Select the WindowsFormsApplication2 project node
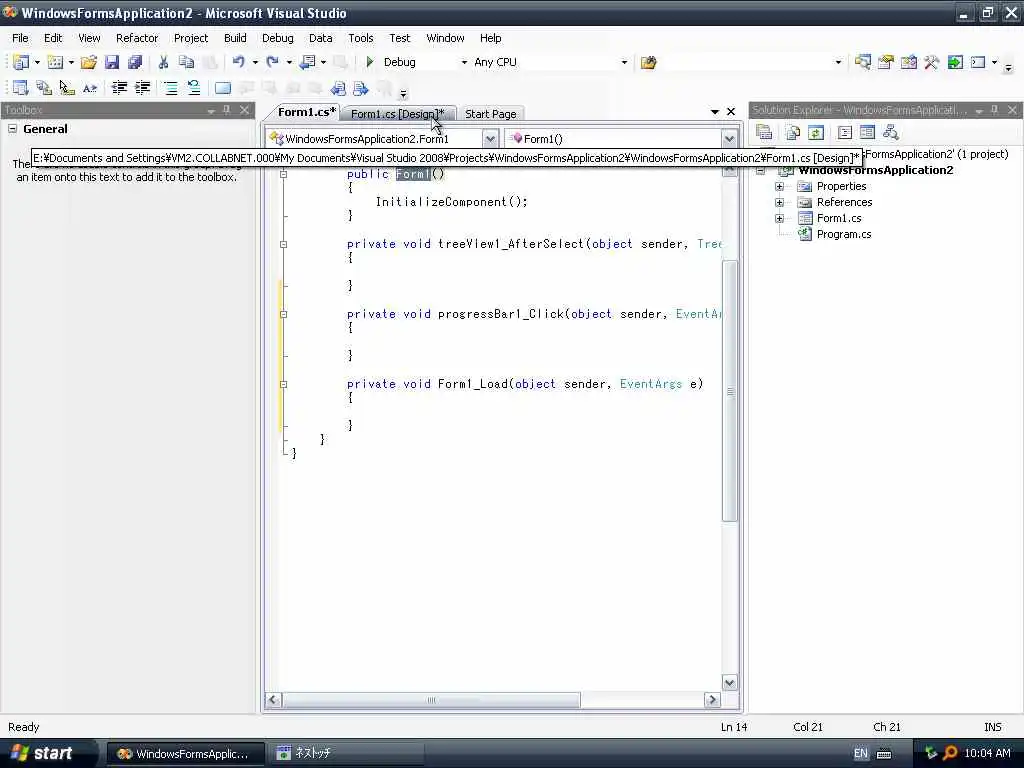The height and width of the screenshot is (768, 1024). (875, 170)
